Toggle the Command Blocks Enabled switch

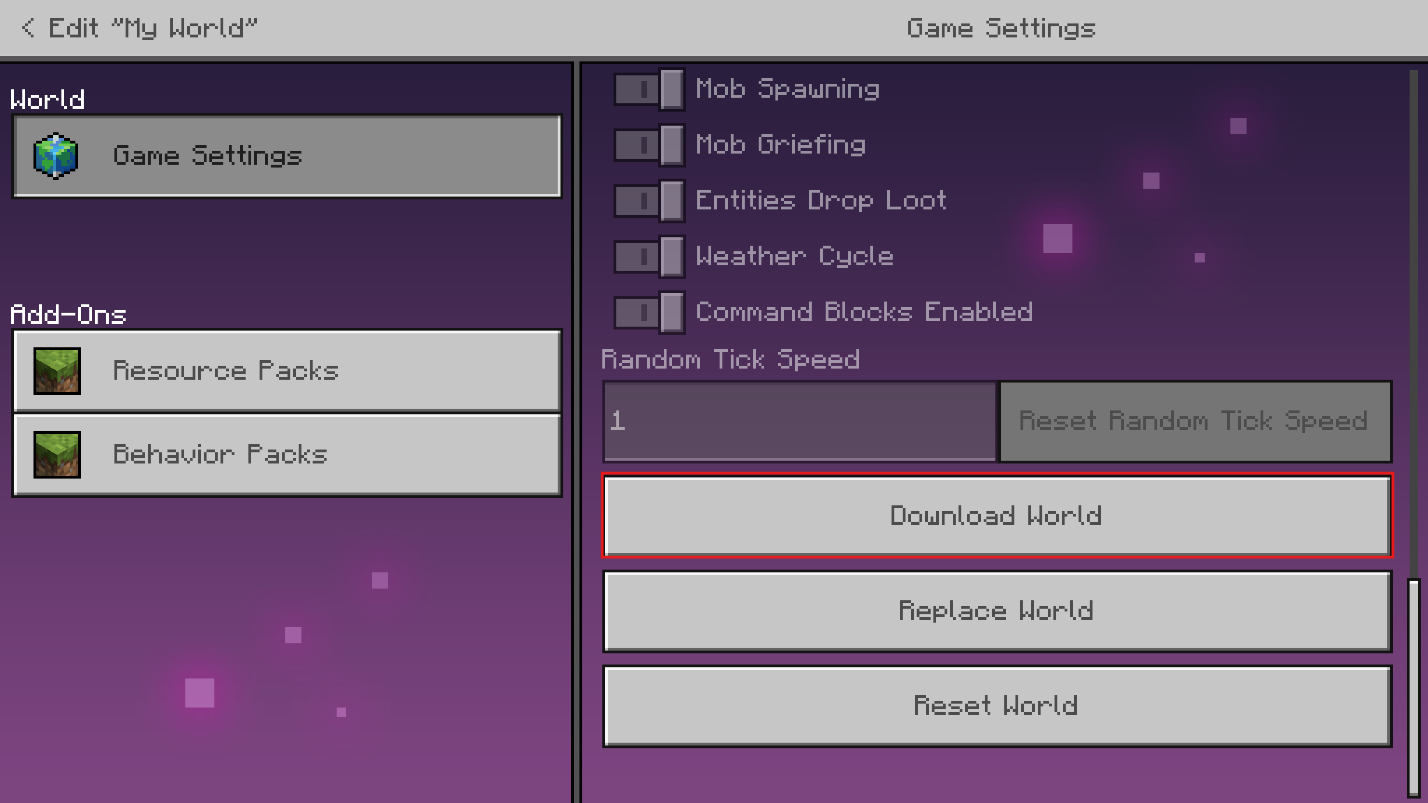coord(649,313)
